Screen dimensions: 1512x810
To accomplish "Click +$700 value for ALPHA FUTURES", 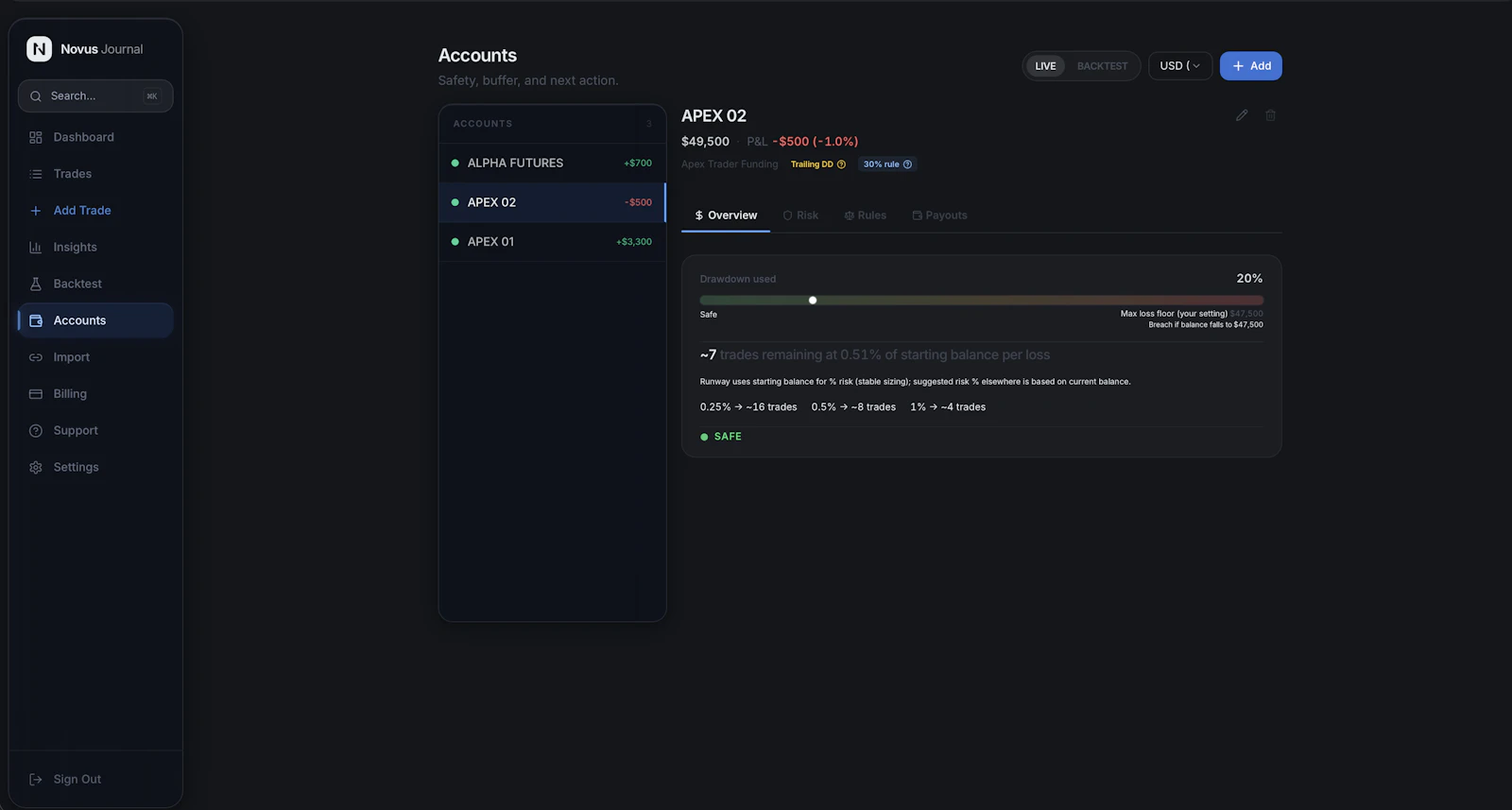I will coord(638,164).
